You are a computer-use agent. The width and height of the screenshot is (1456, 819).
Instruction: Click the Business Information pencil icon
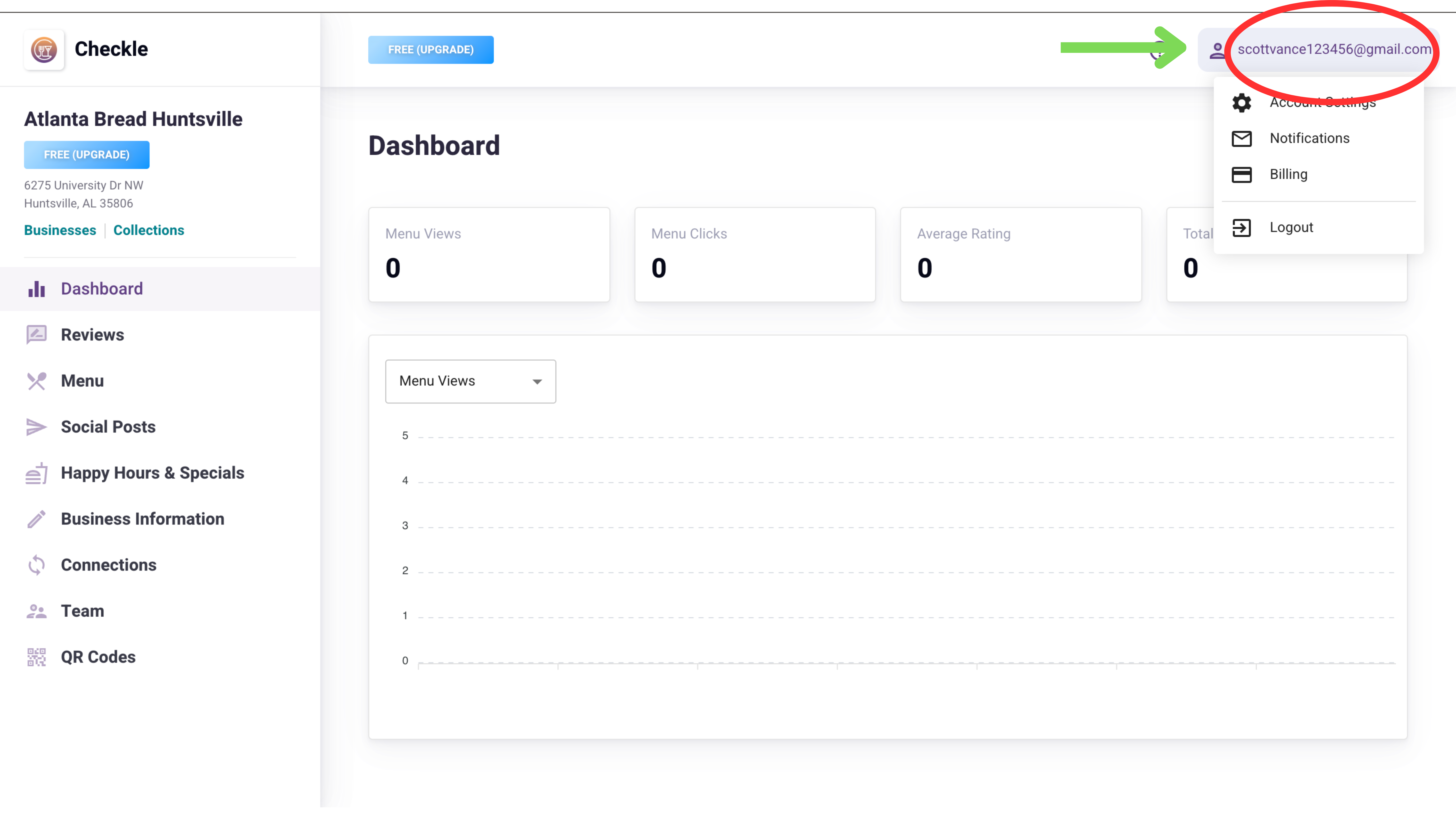(x=37, y=519)
